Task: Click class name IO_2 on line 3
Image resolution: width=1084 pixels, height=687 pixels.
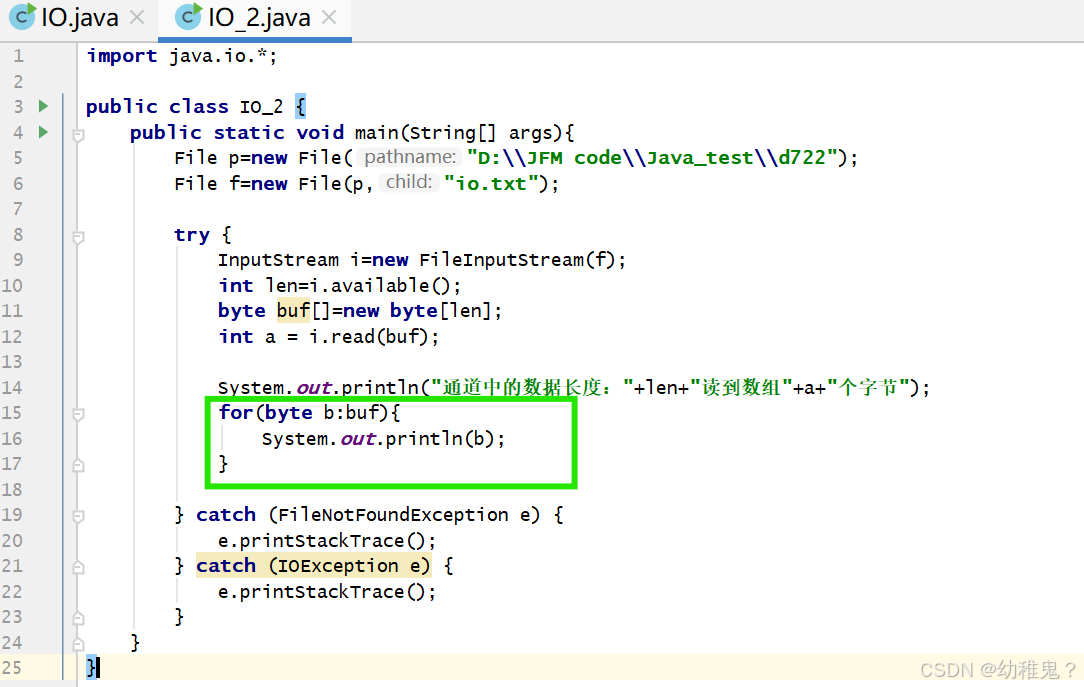Action: [x=261, y=107]
